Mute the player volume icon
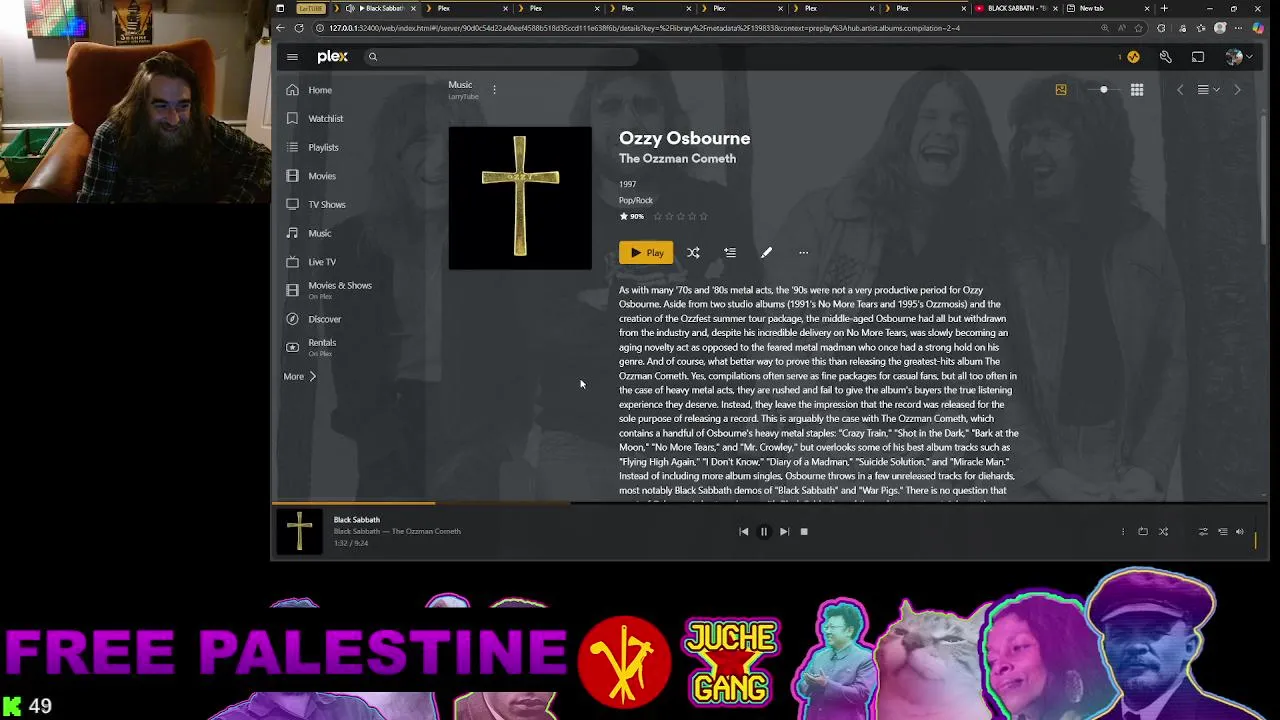1280x720 pixels. tap(1240, 532)
